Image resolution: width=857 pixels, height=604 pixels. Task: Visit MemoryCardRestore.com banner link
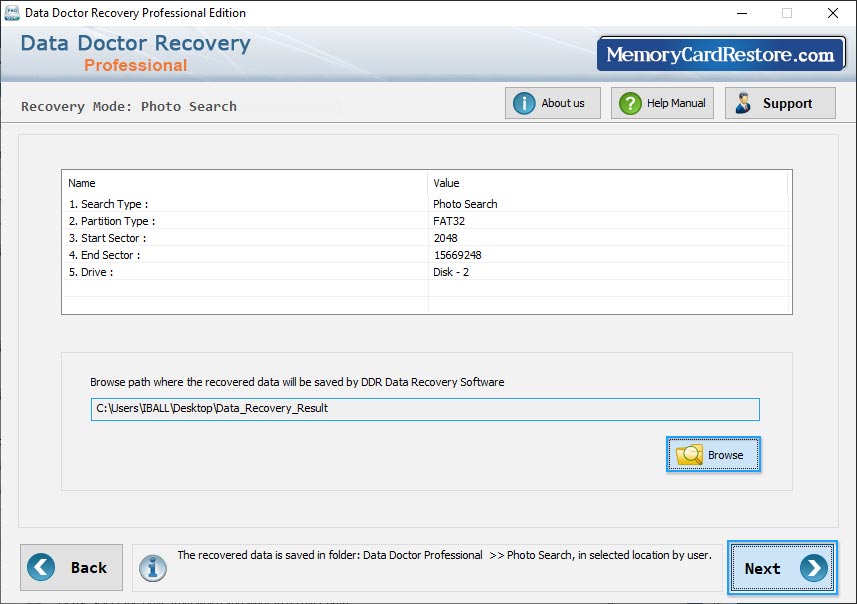click(x=721, y=54)
